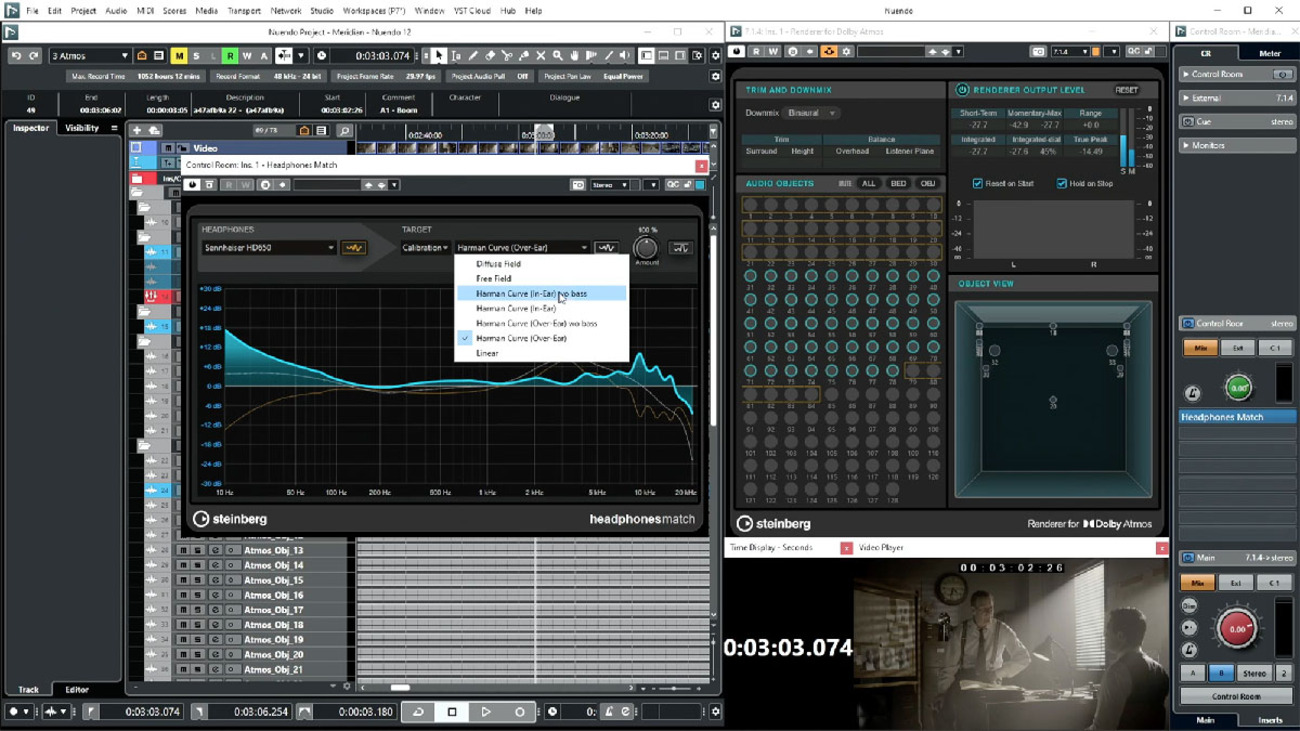Open the Sennheiser HD650 headphones dropdown
The width and height of the screenshot is (1300, 731).
coord(268,248)
